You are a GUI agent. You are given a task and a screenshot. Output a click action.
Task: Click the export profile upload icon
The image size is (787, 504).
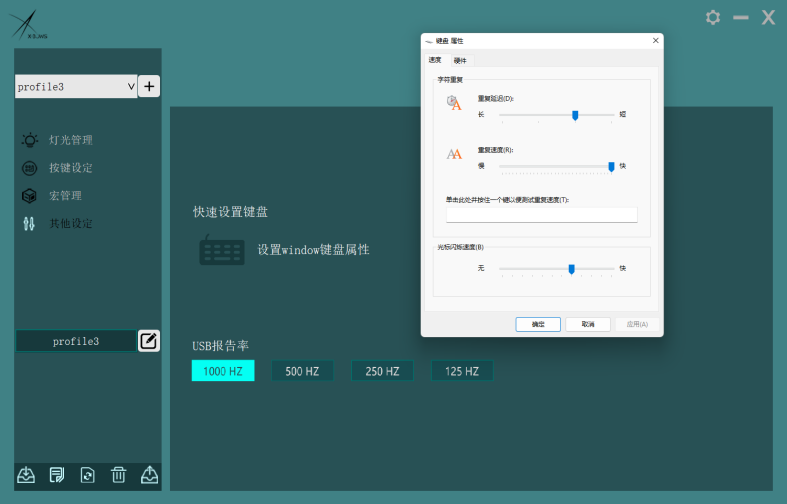point(150,474)
